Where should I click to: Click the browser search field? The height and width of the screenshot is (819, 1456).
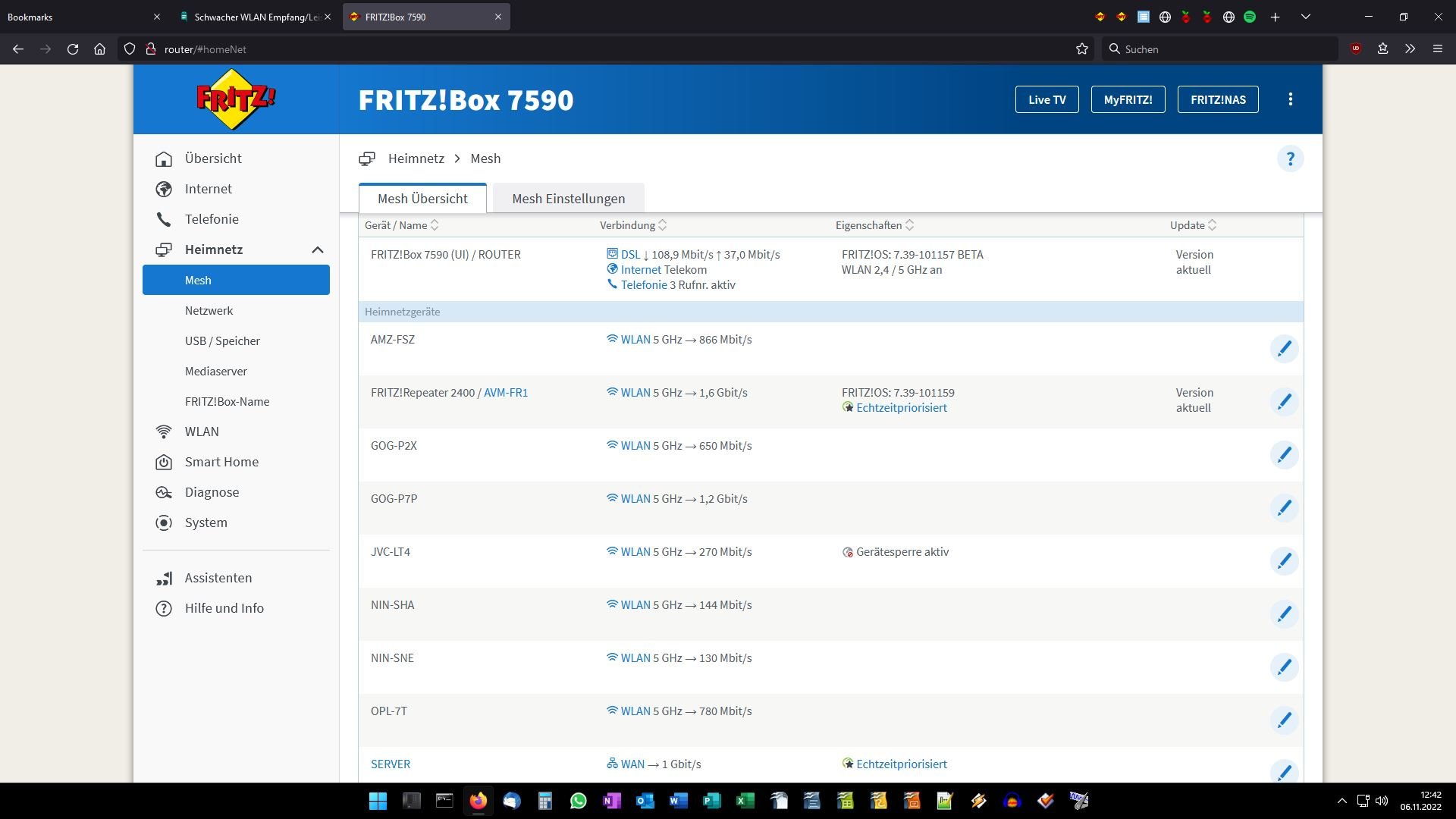coord(1221,49)
